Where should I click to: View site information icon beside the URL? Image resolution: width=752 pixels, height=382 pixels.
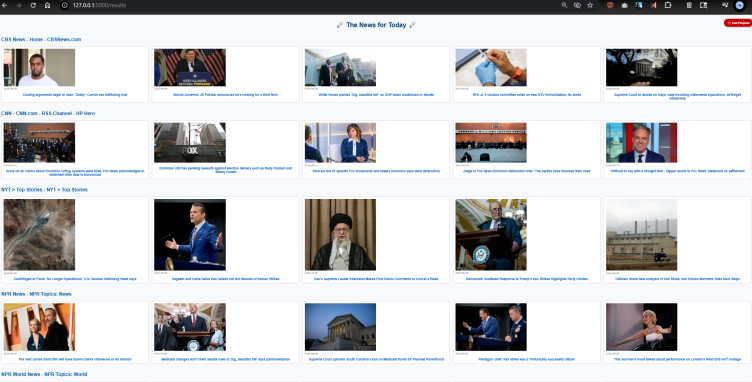(x=65, y=5)
